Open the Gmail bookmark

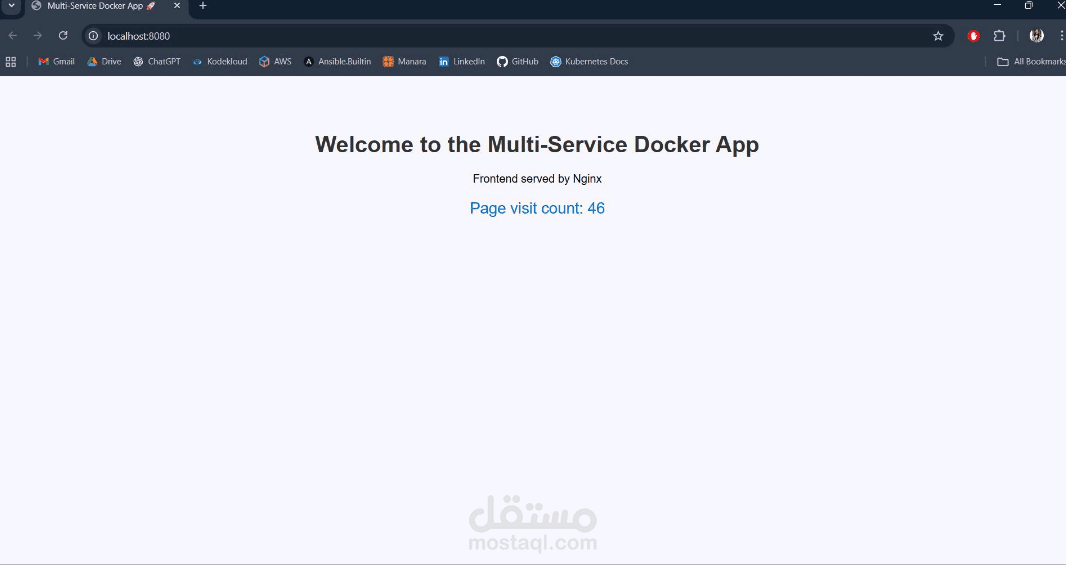click(x=56, y=62)
